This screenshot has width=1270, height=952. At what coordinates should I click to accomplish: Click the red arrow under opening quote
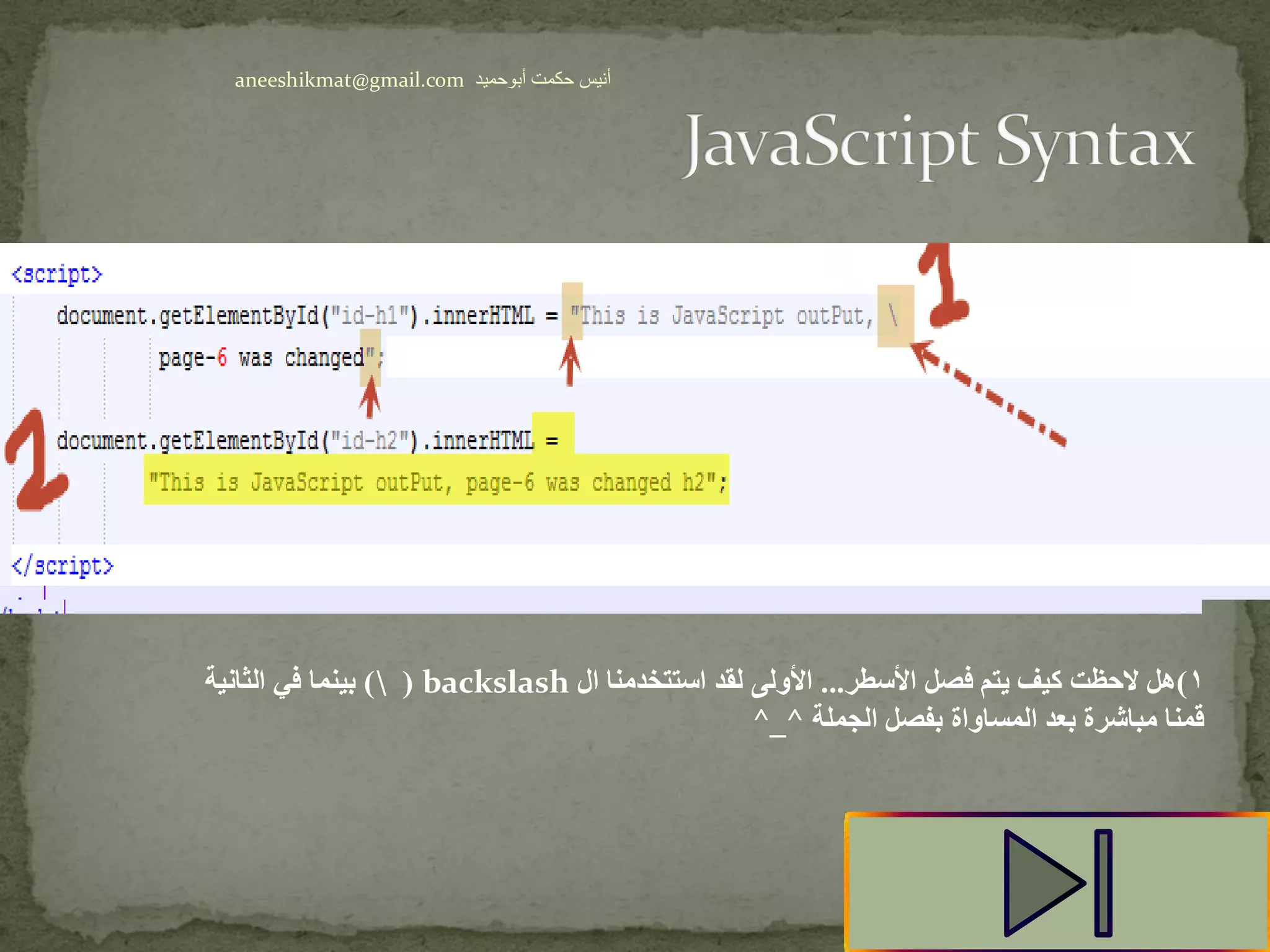pyautogui.click(x=570, y=363)
